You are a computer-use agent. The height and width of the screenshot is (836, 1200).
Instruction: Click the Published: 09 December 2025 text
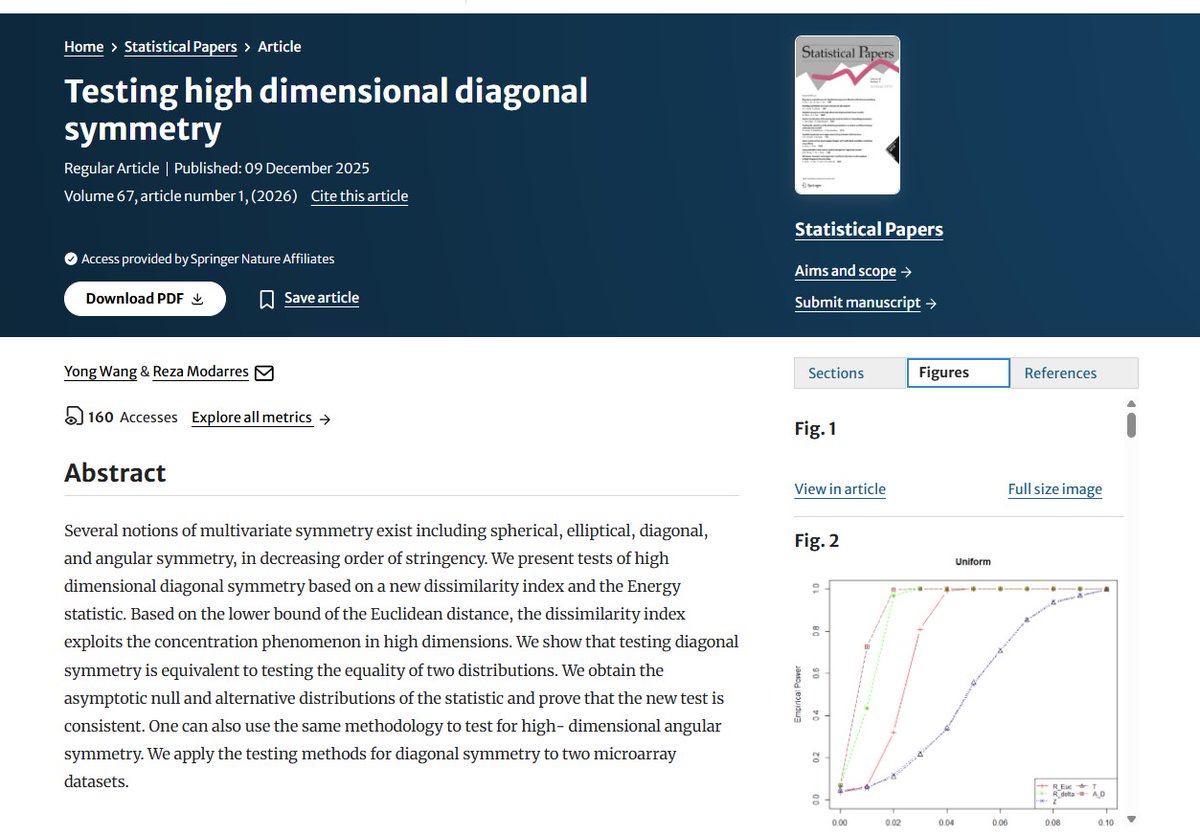(x=272, y=168)
